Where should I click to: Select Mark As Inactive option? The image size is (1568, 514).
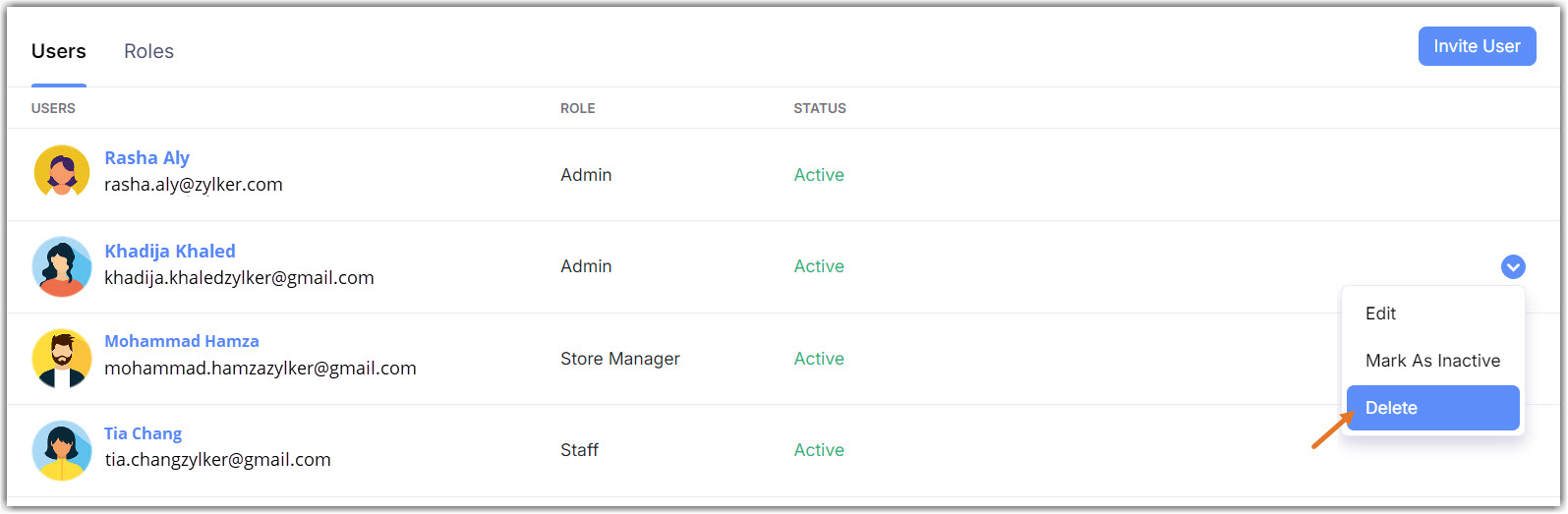tap(1432, 361)
